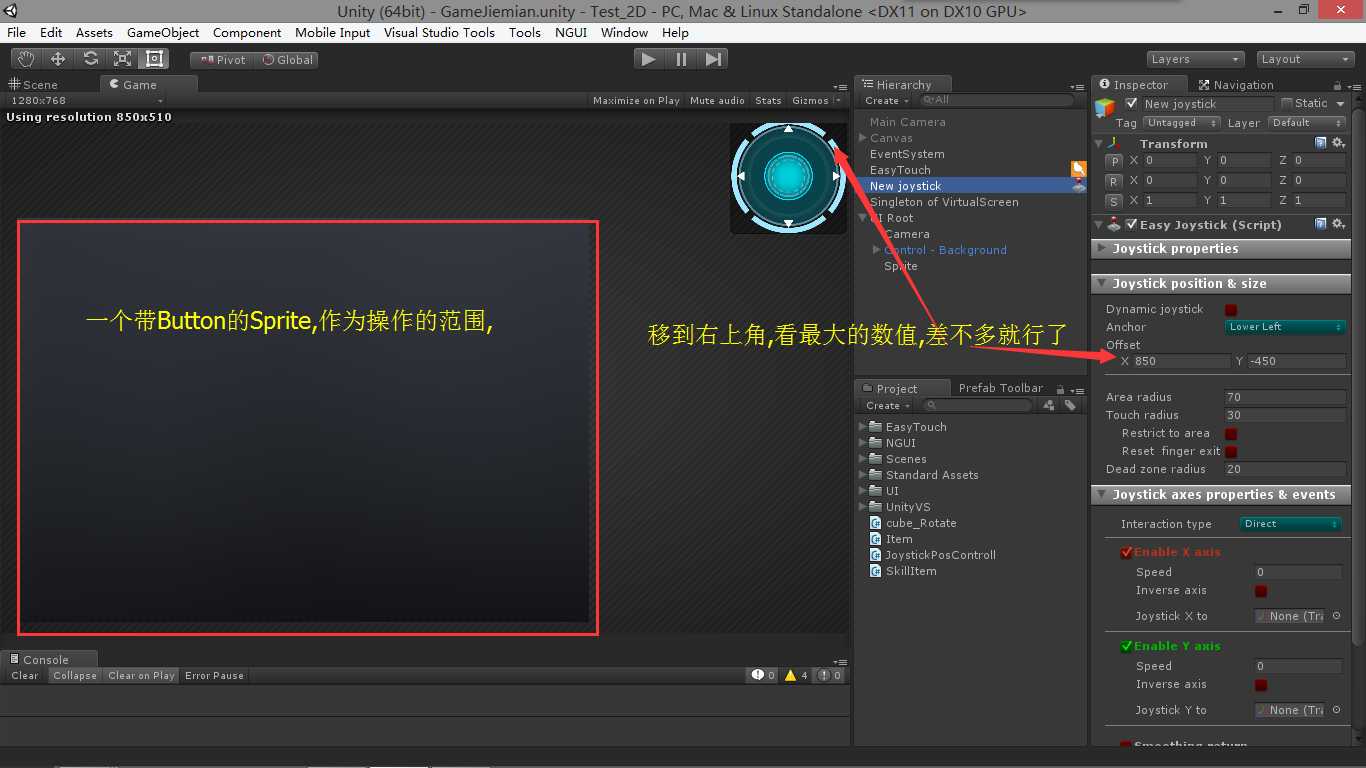Click the Console Clear button
This screenshot has width=1366, height=768.
tap(25, 675)
